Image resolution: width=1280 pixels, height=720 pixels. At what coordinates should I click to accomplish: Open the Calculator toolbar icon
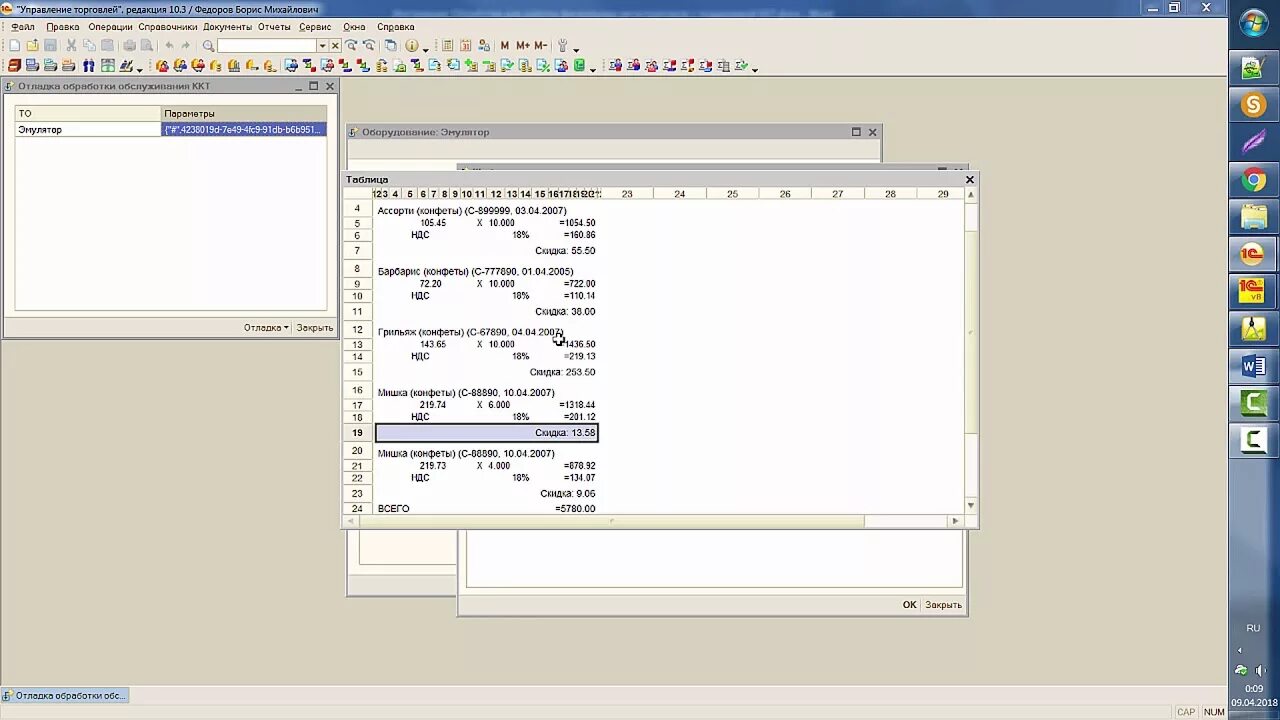click(447, 46)
